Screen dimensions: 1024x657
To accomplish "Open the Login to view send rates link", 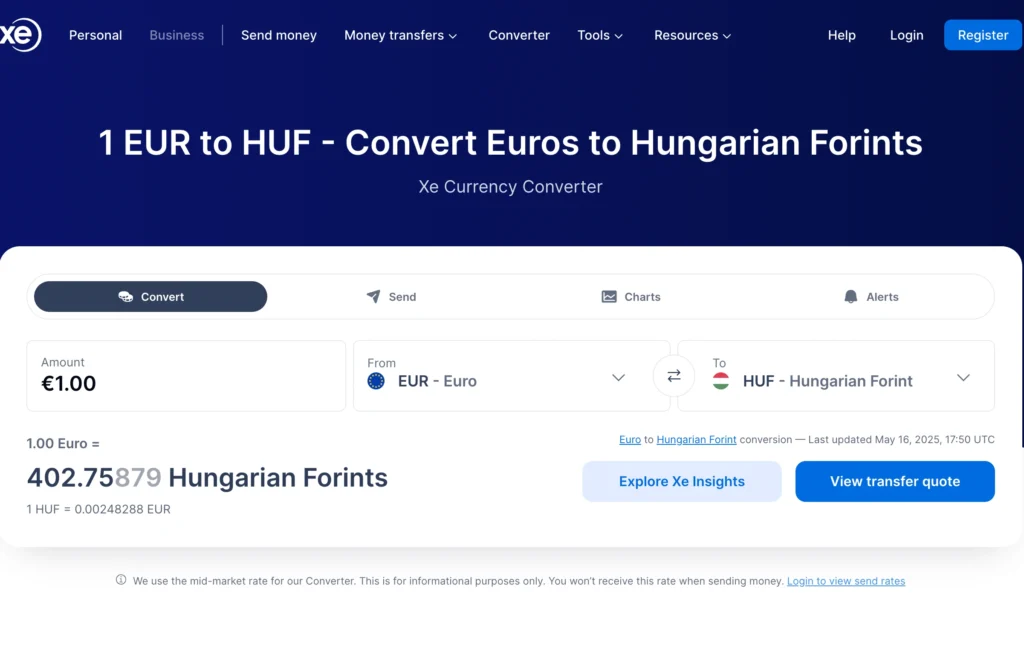I will click(846, 581).
